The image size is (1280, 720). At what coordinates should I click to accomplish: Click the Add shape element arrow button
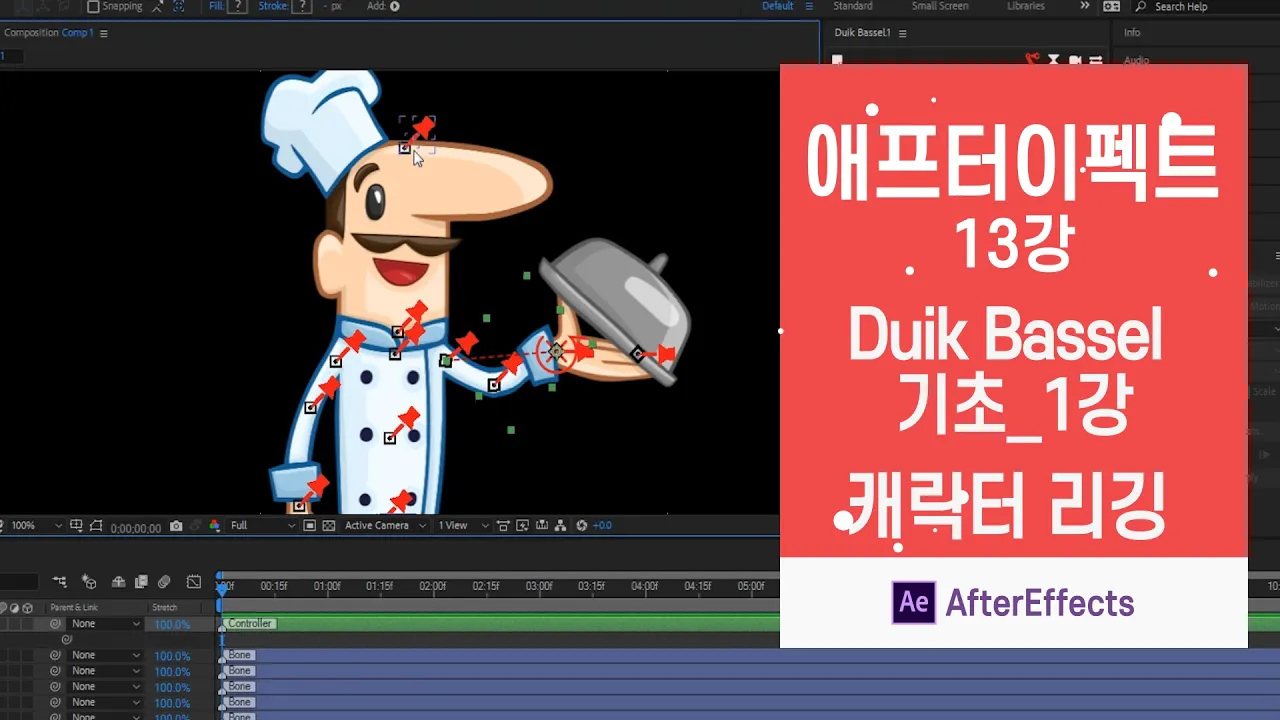395,6
